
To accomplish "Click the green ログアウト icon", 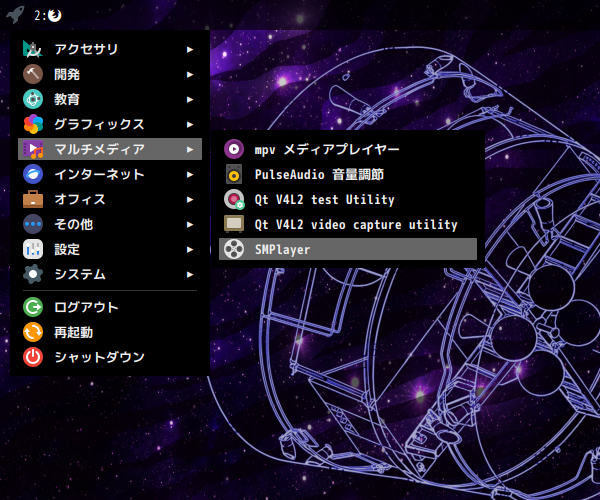I will pos(33,307).
